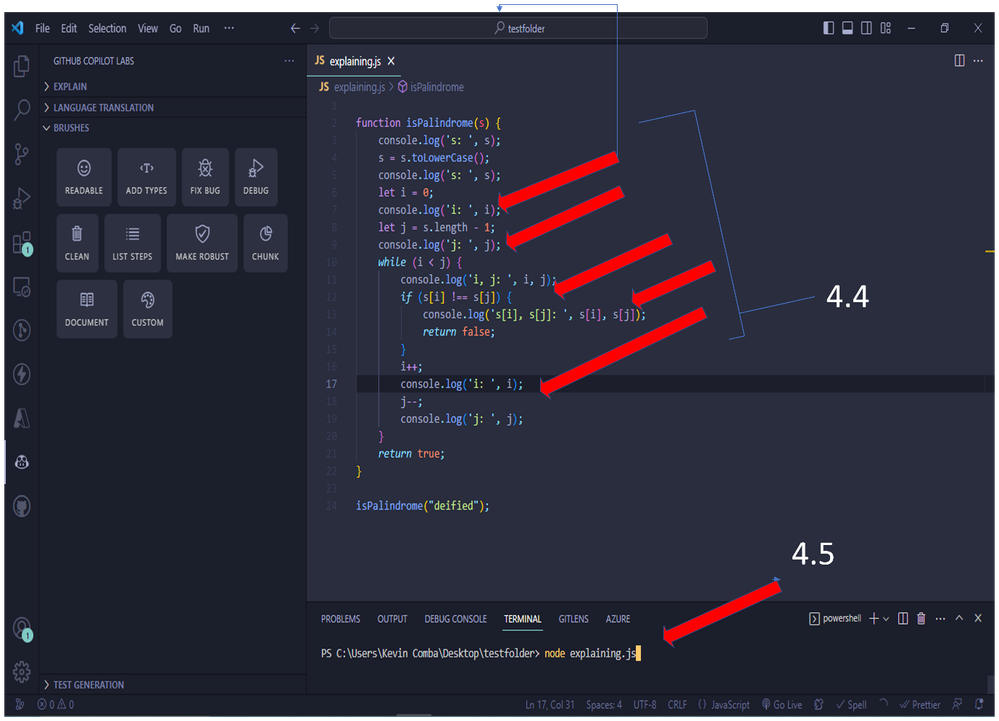The height and width of the screenshot is (721, 999).
Task: Open the Selection menu
Action: 107,28
